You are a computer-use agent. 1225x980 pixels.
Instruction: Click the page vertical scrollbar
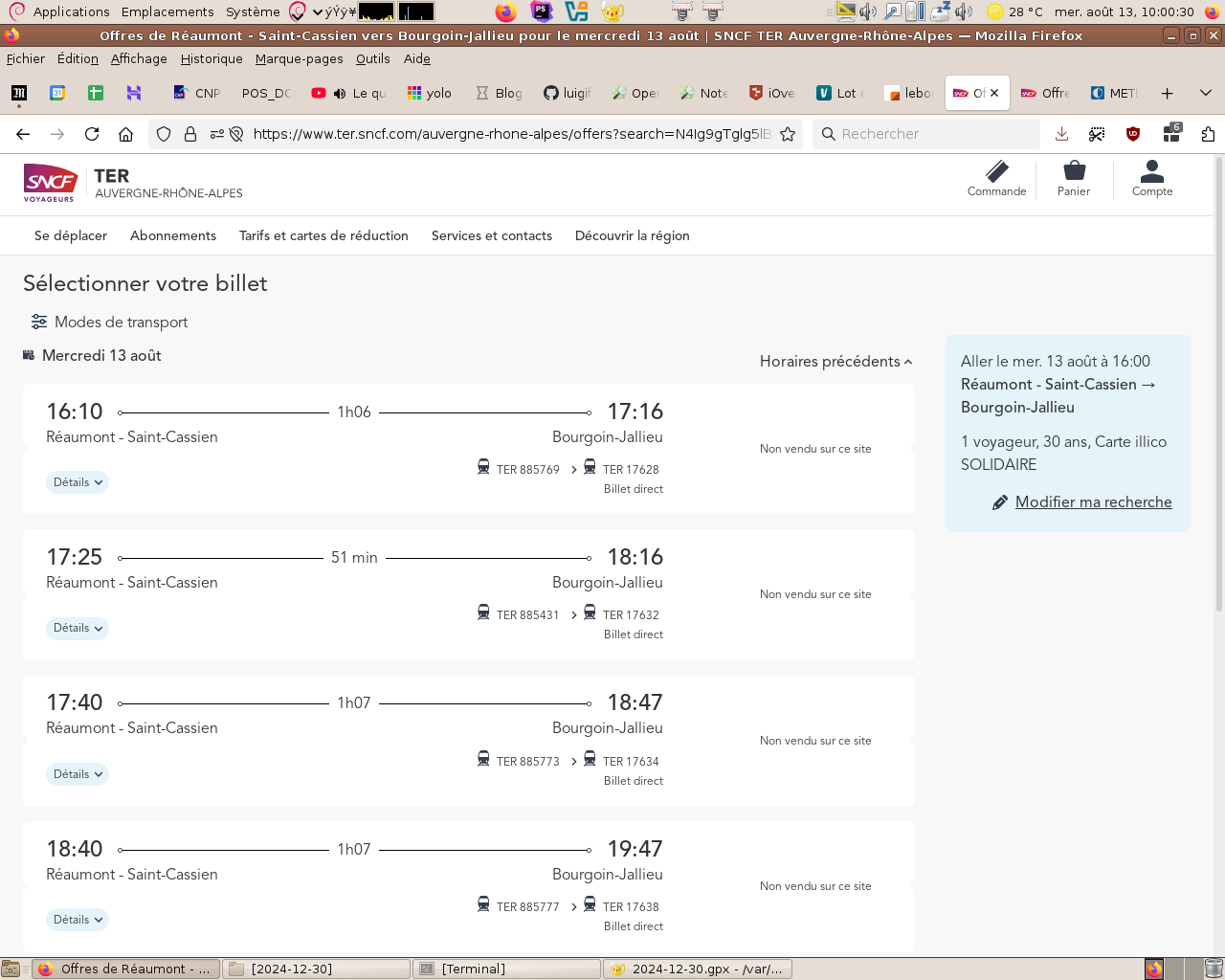coord(1218,383)
